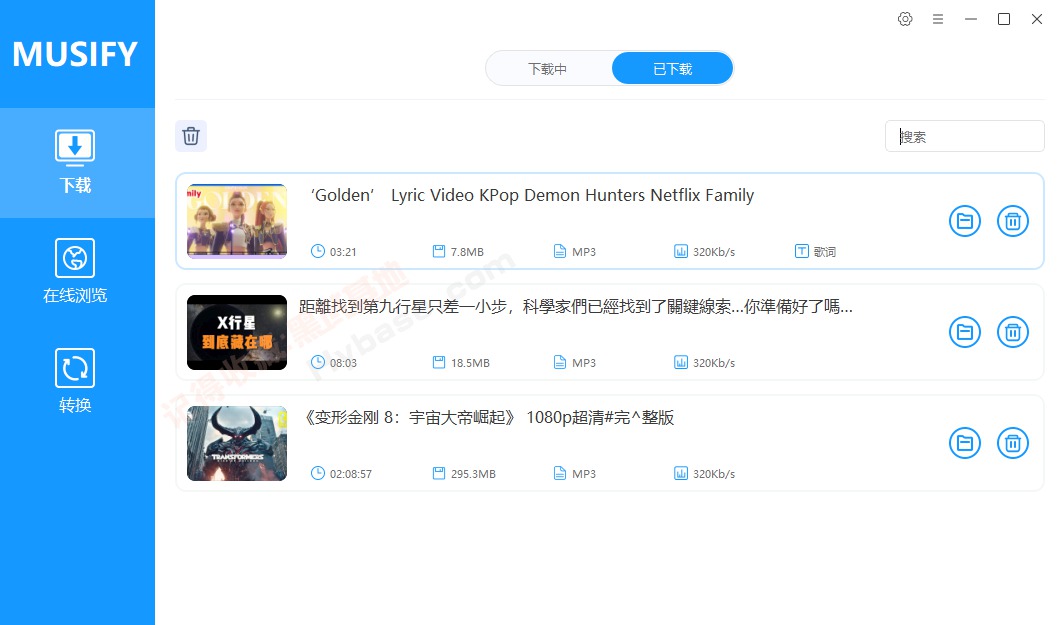Switch to the 已下载 tab

[x=671, y=68]
